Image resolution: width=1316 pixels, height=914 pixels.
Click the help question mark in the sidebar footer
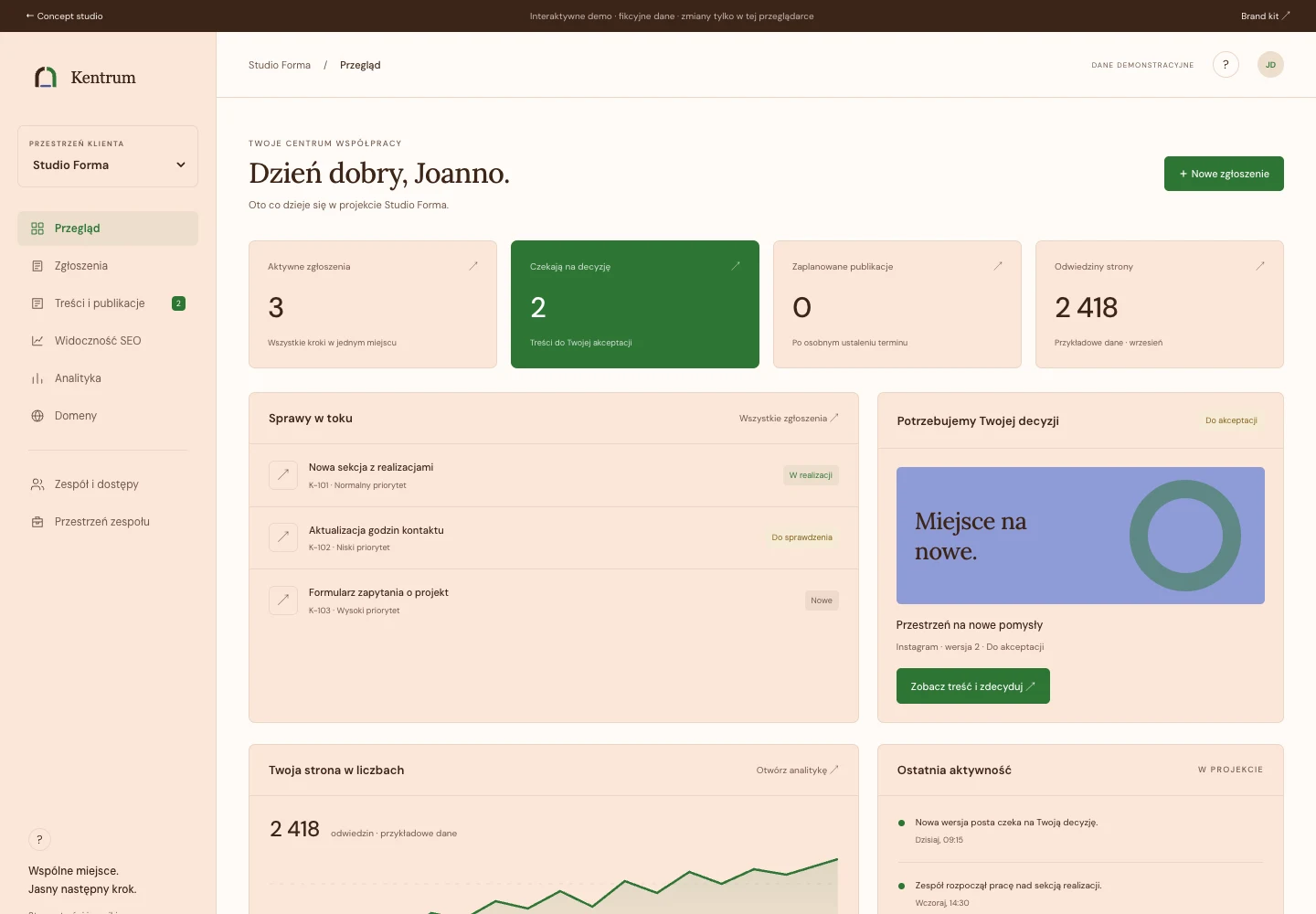click(x=39, y=839)
